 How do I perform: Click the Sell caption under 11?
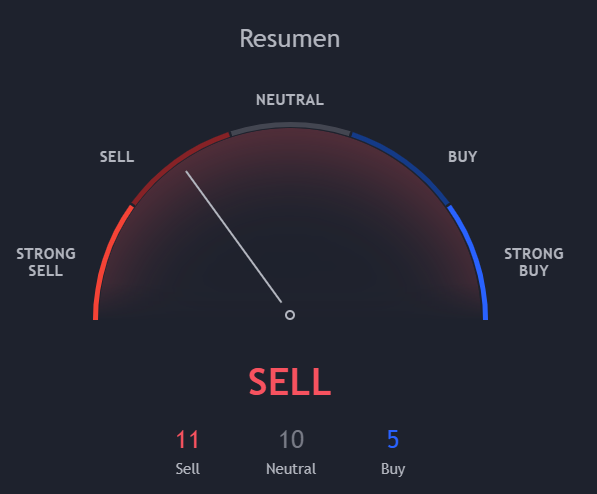[188, 469]
